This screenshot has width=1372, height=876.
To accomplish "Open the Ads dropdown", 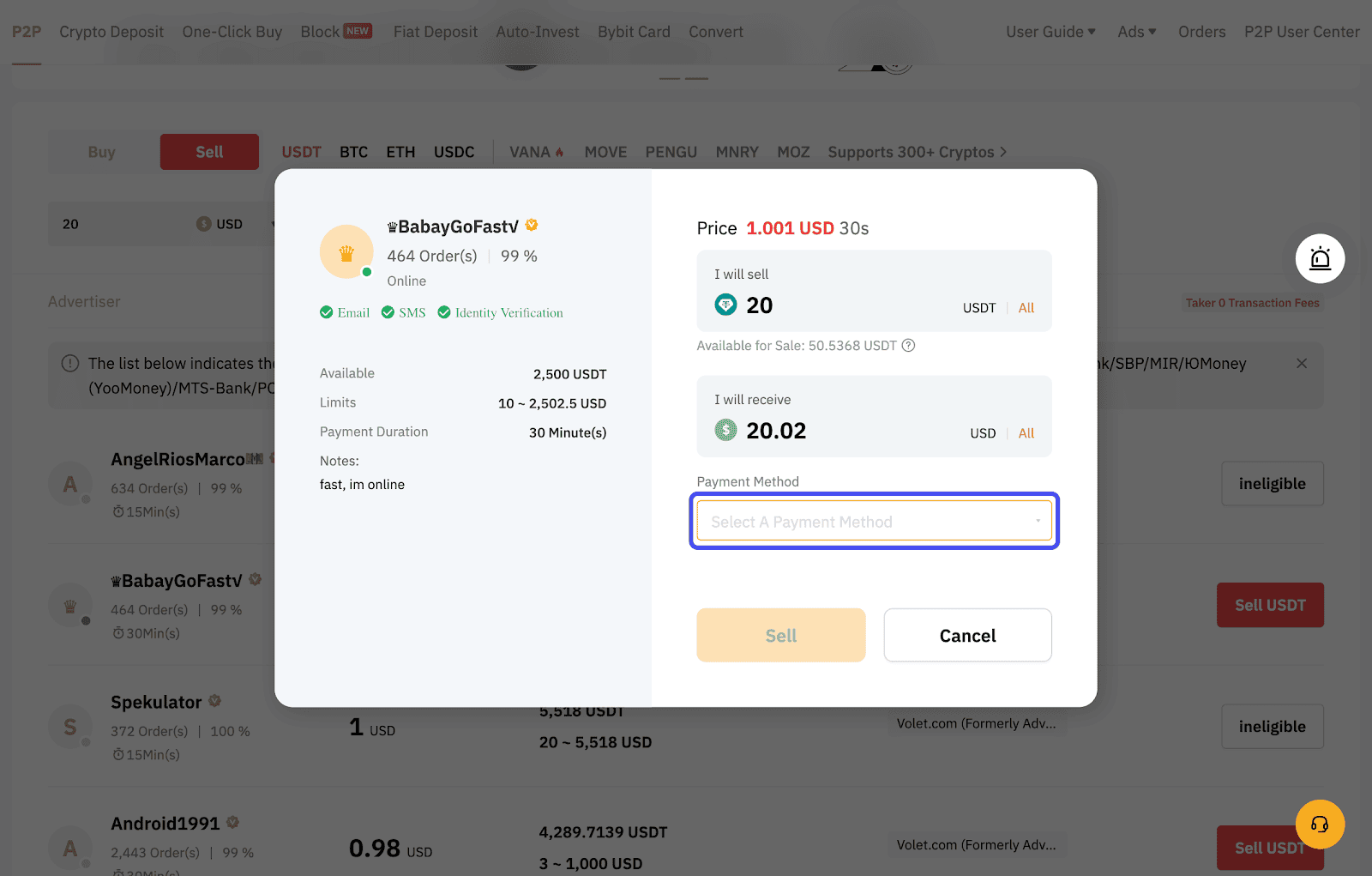I will click(1136, 32).
